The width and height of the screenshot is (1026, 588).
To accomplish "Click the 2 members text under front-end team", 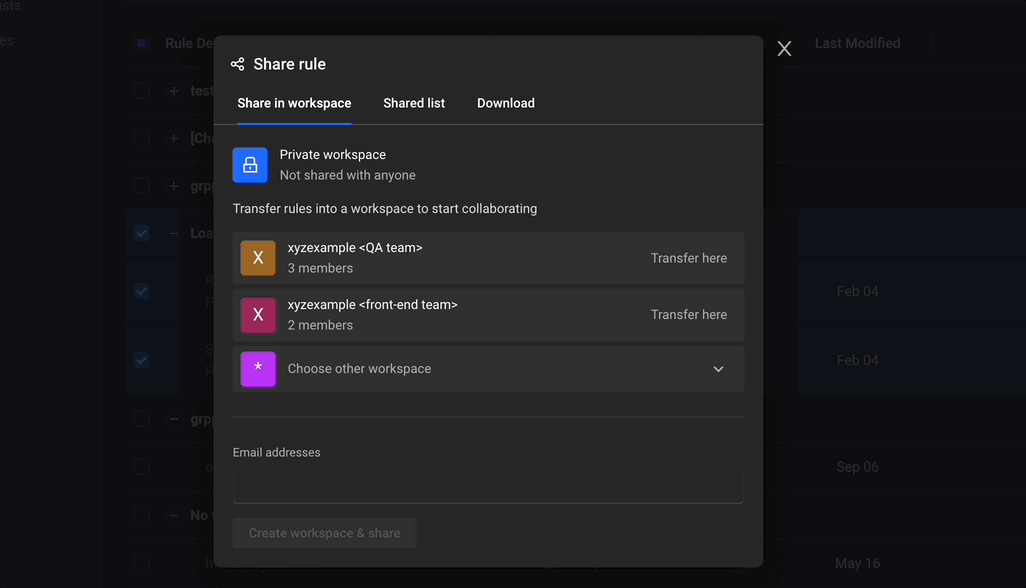I will click(320, 325).
